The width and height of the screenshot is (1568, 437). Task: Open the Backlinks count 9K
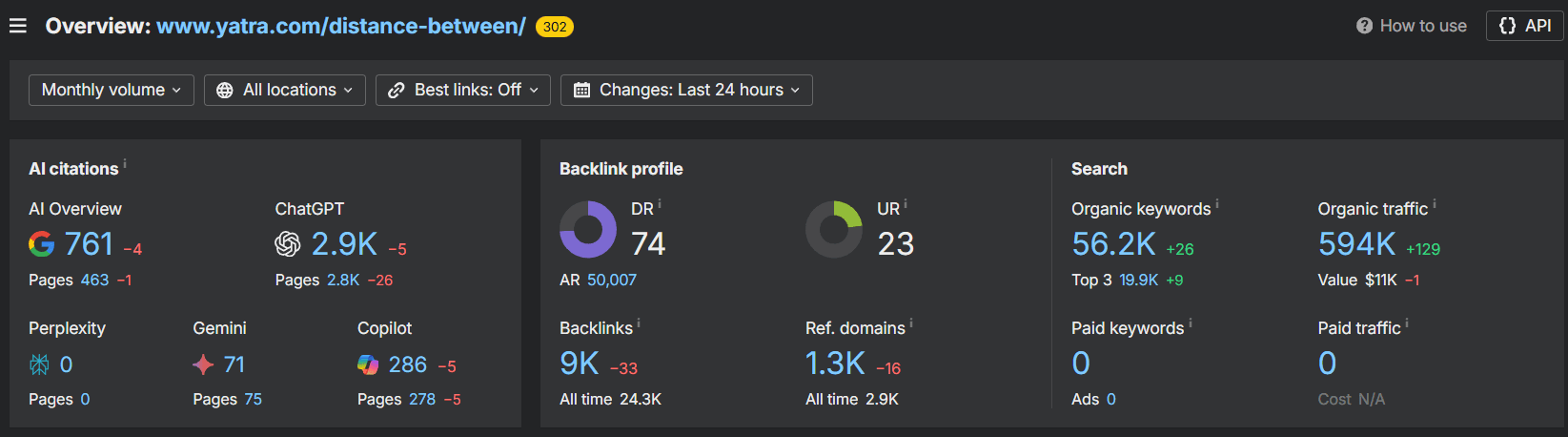[580, 364]
